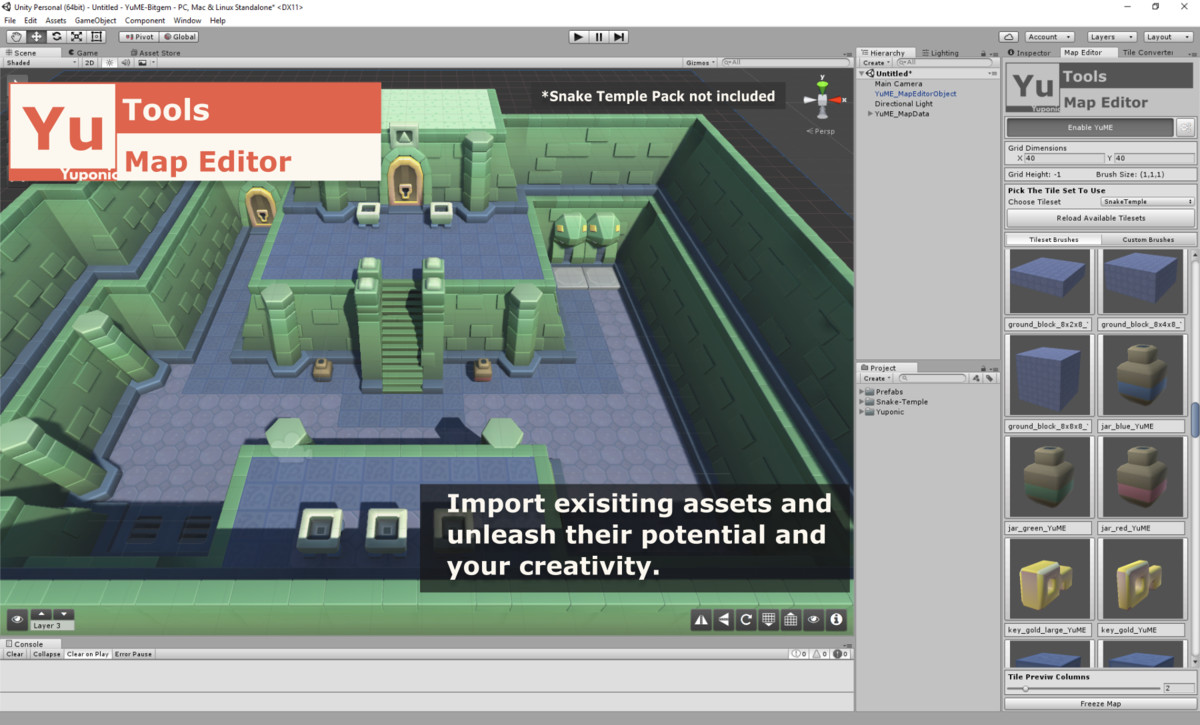Open the Project Create dropdown

[876, 378]
